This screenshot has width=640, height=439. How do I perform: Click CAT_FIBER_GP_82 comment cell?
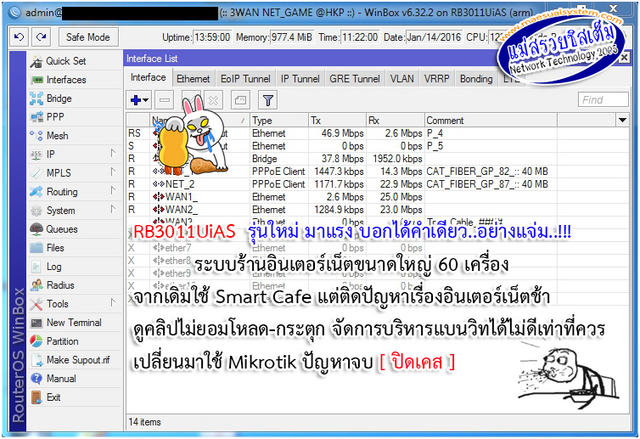tap(491, 171)
